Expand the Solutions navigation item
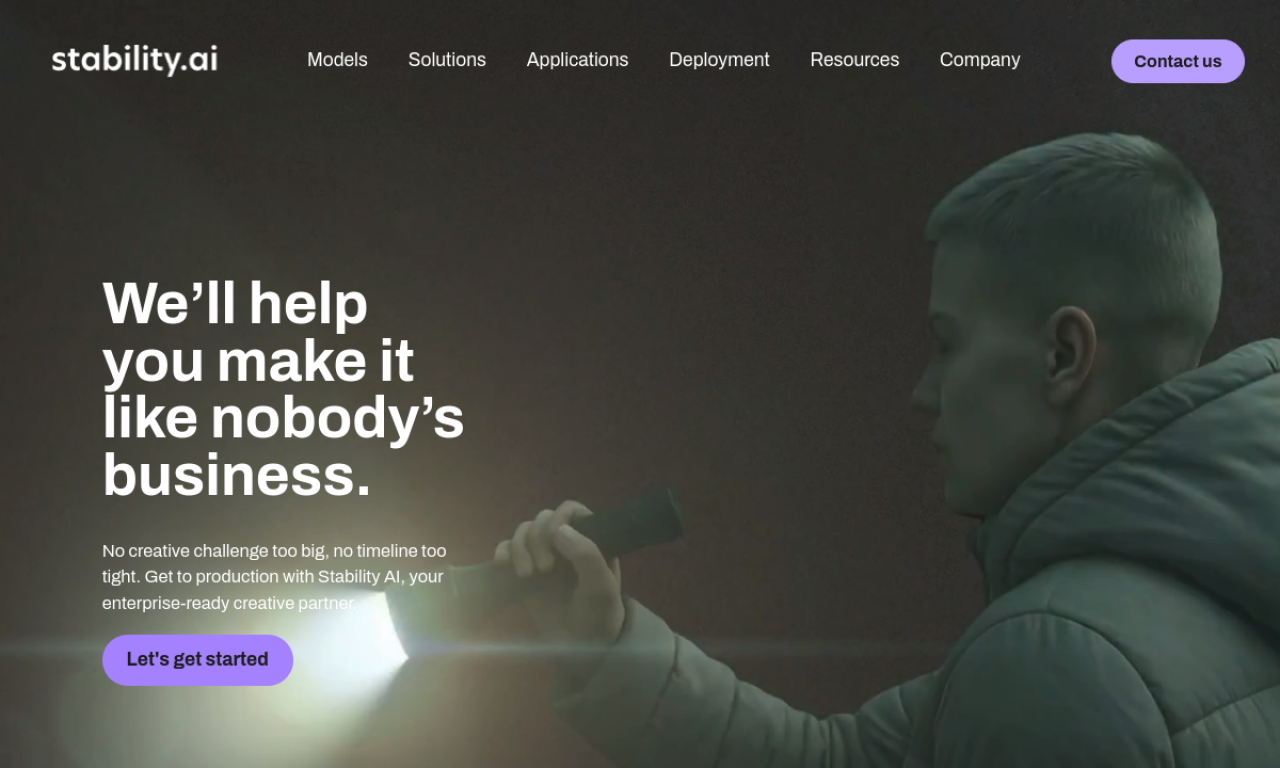 click(x=447, y=60)
